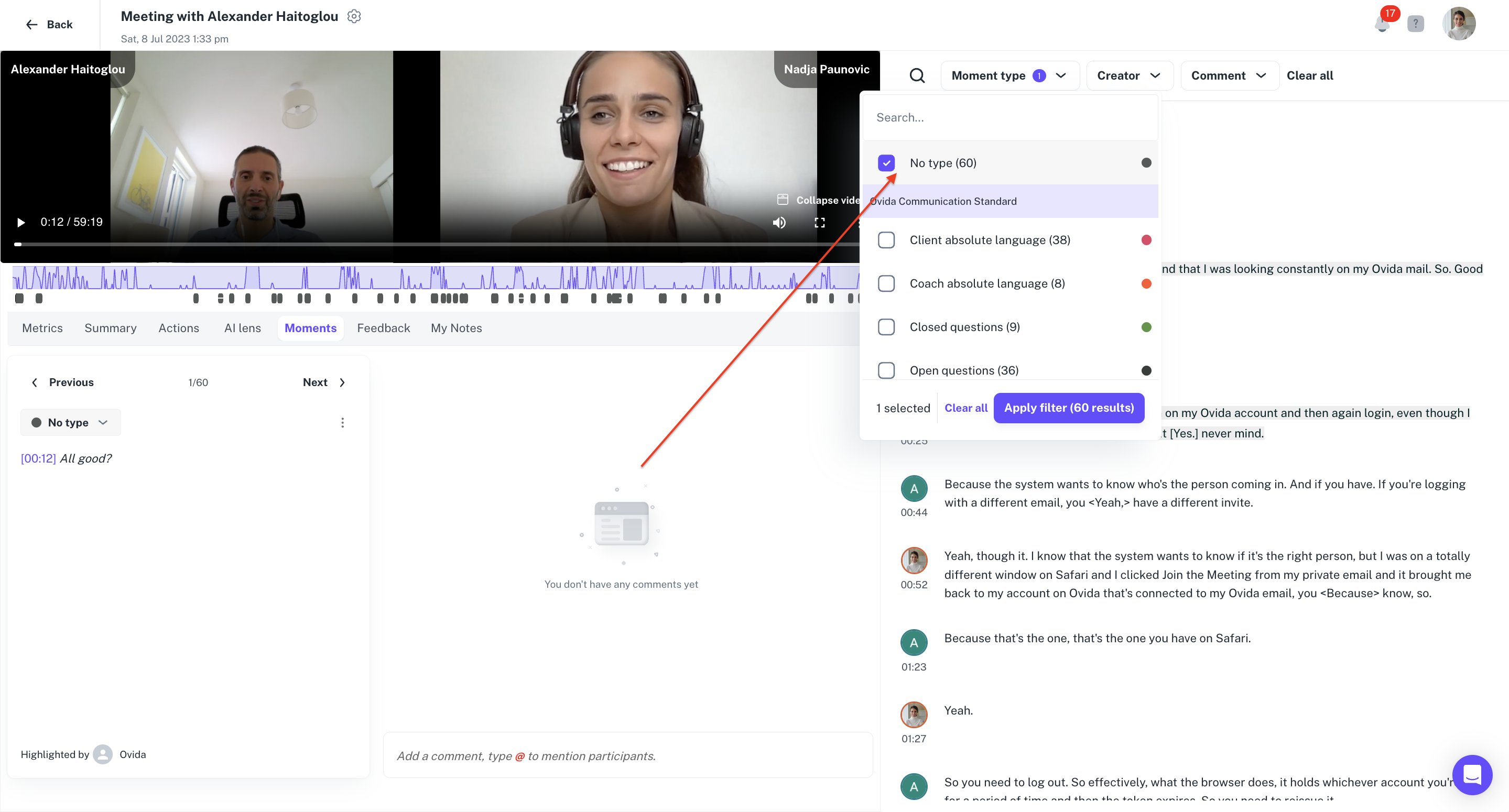Click the '1/60' moment counter
Viewport: 1509px width, 812px height.
pos(198,382)
